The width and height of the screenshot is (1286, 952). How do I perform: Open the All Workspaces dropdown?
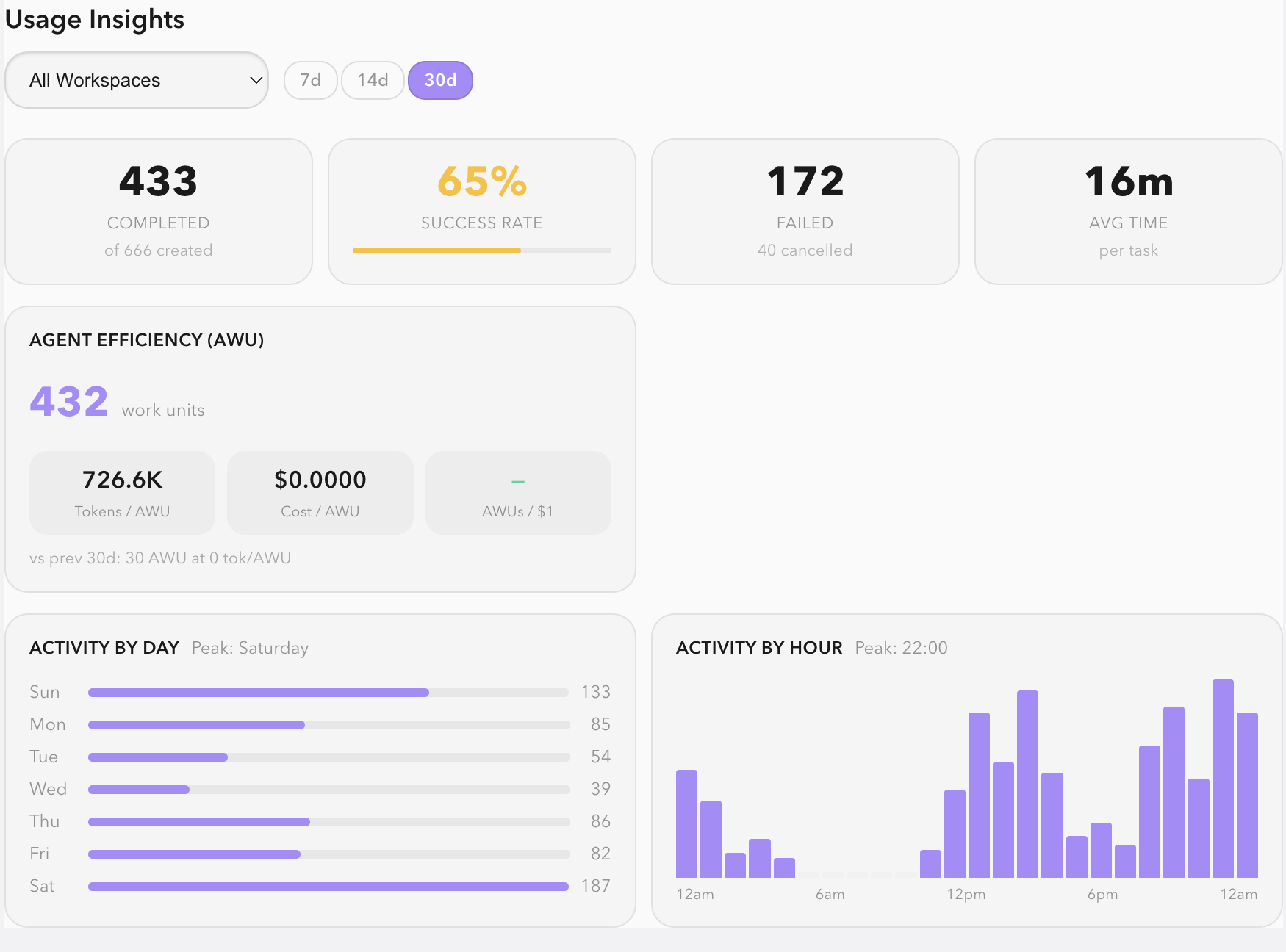(137, 80)
